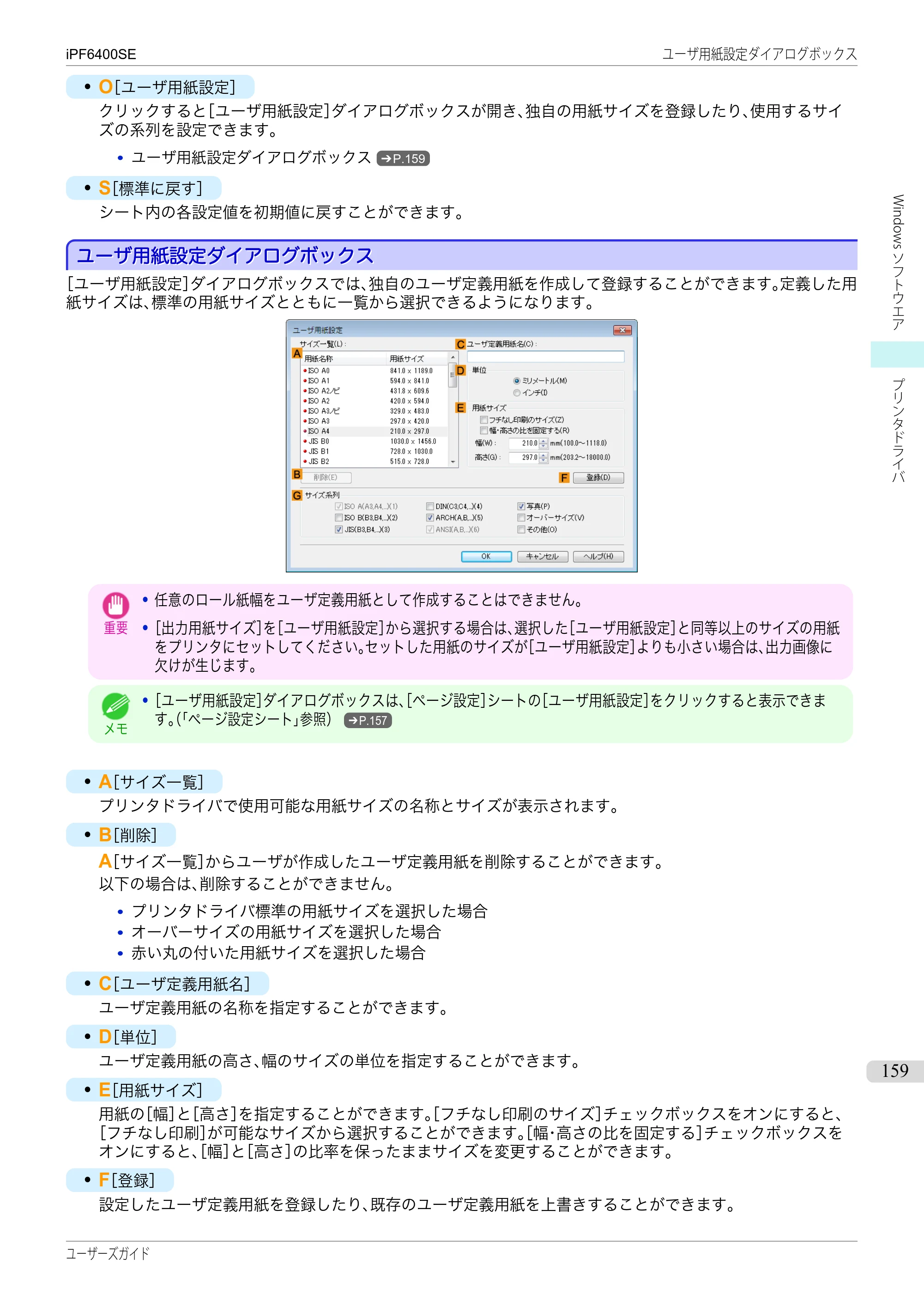Image resolution: width=924 pixels, height=1307 pixels.
Task: Select the ISO A3 row in size list
Action: click(x=375, y=421)
